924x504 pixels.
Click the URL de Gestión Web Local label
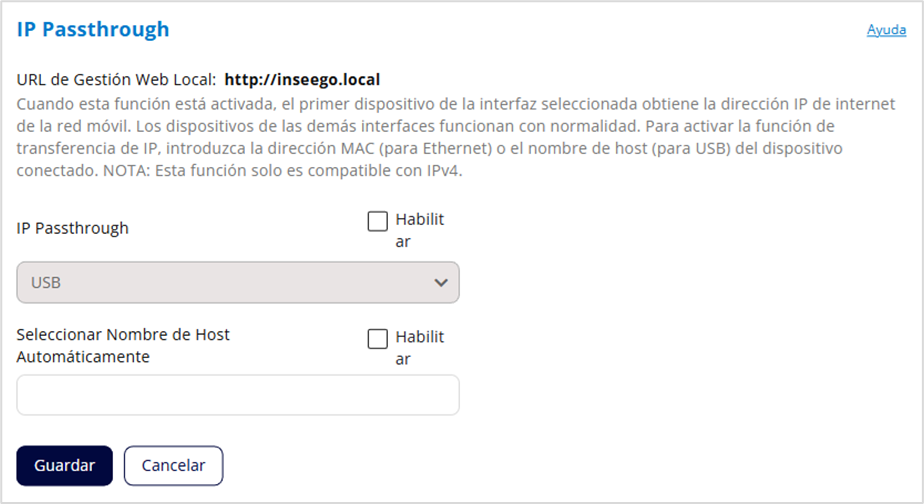tap(116, 79)
